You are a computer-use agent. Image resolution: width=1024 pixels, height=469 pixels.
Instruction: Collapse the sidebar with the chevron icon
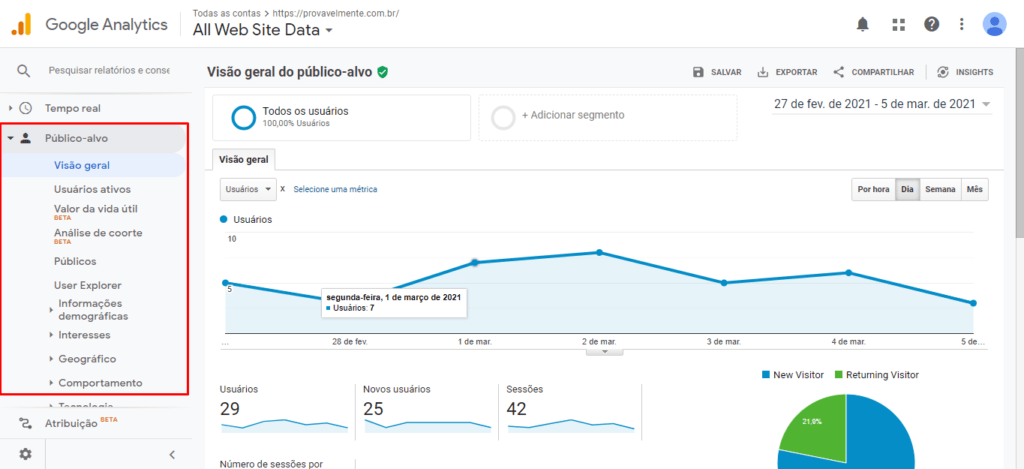click(x=172, y=455)
